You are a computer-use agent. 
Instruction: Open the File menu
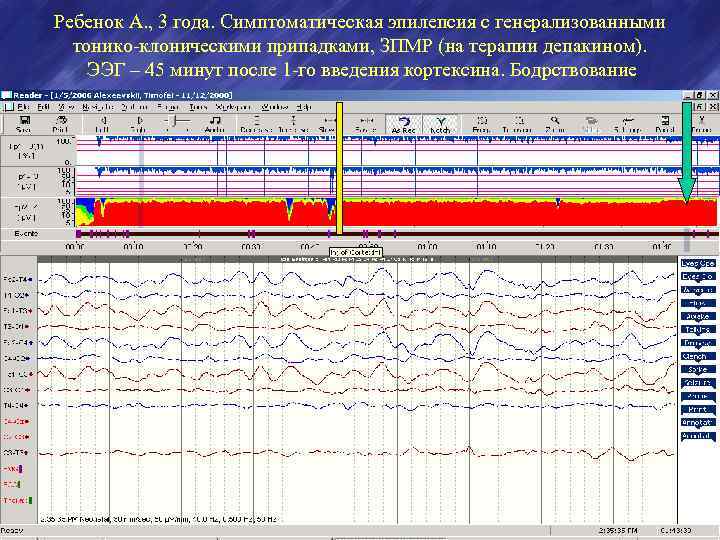click(x=23, y=107)
